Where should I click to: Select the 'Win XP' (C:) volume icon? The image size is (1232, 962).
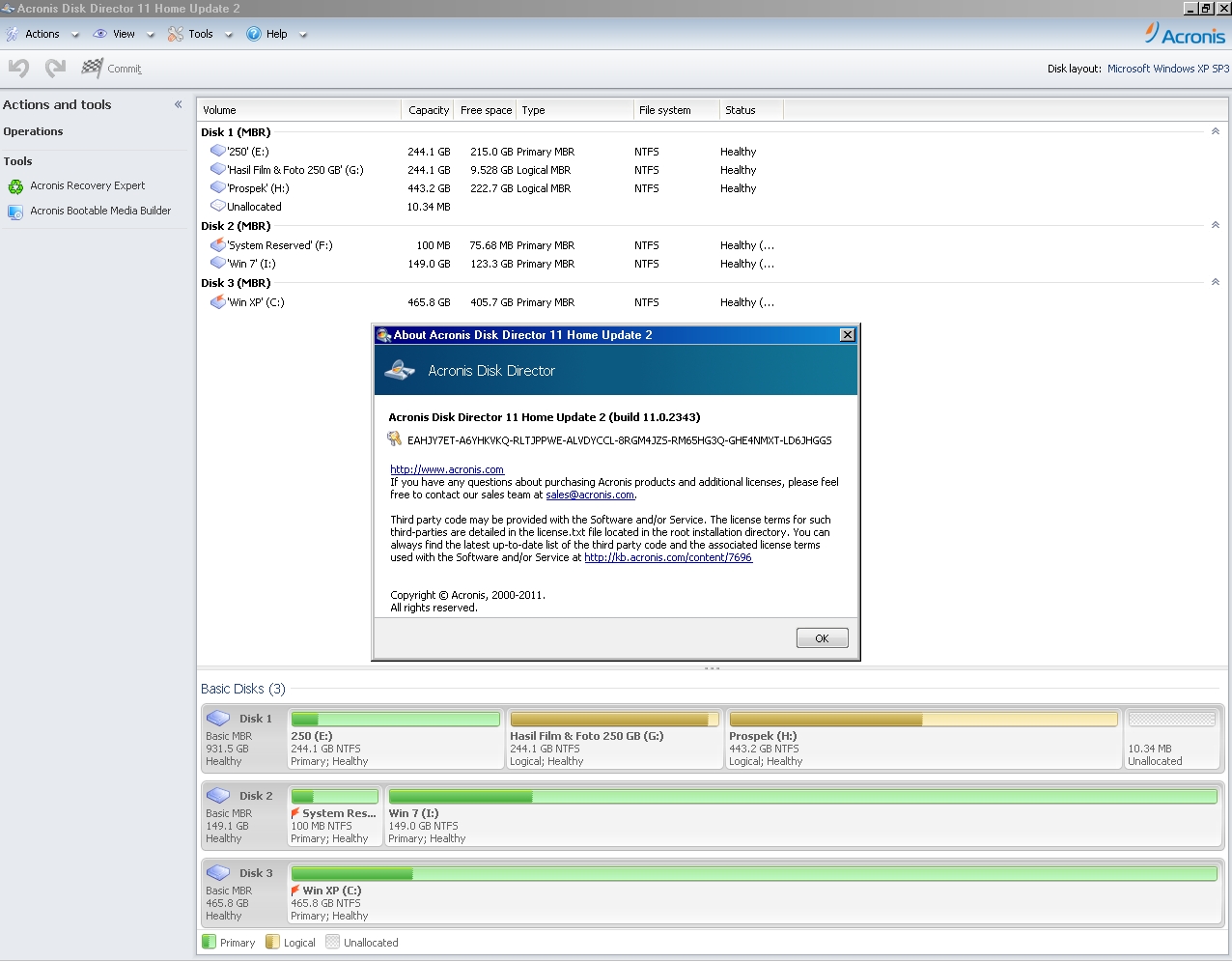pyautogui.click(x=218, y=301)
